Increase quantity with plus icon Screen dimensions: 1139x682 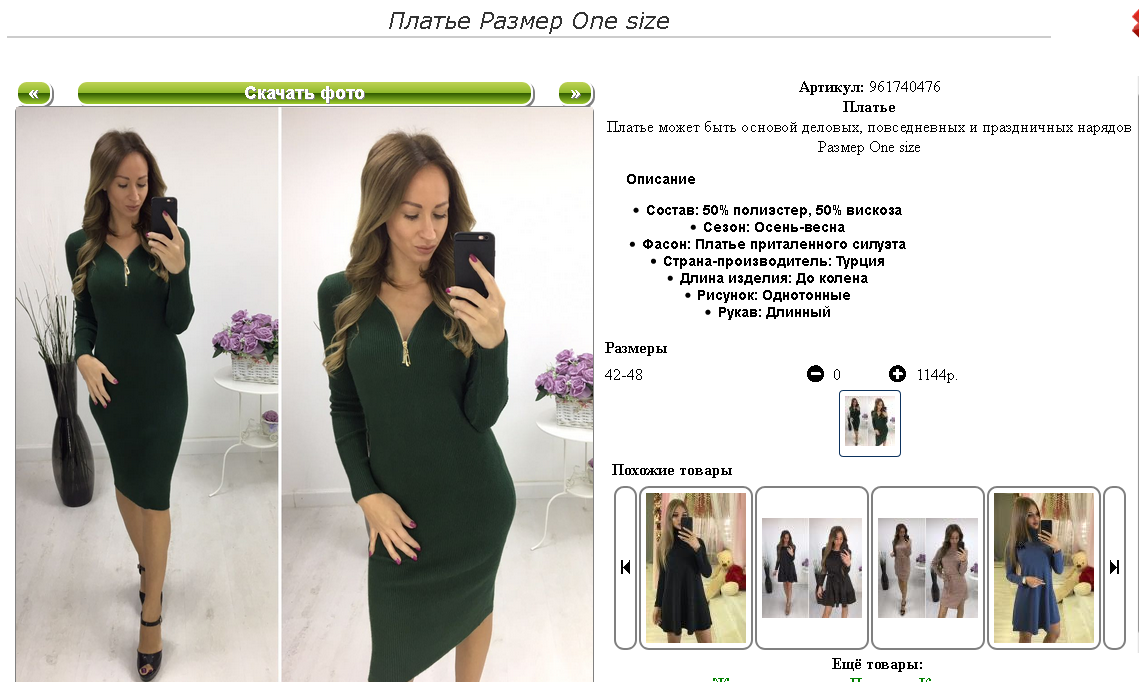point(897,374)
